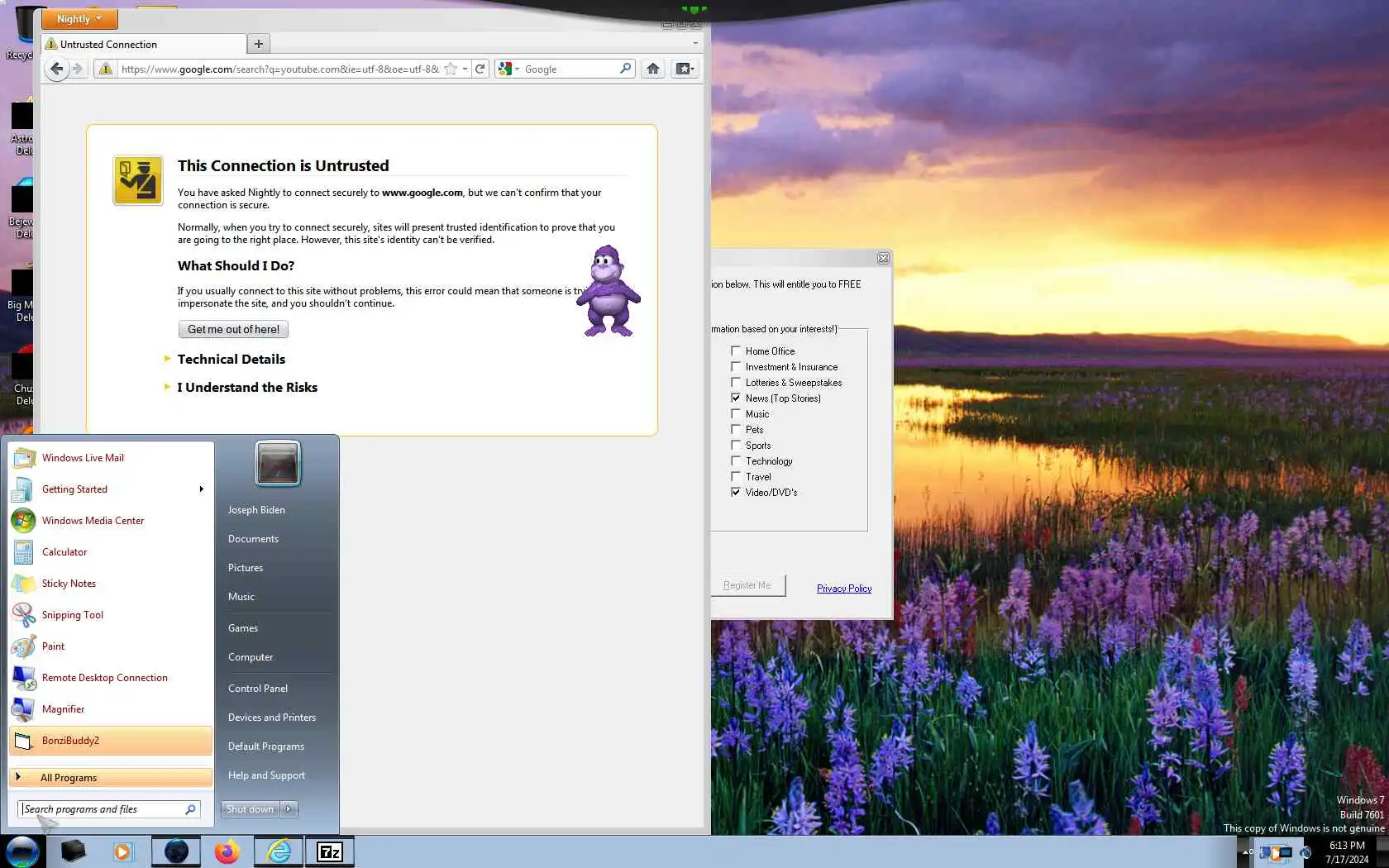Reload the page in Nightly
This screenshot has width=1389, height=868.
click(480, 69)
